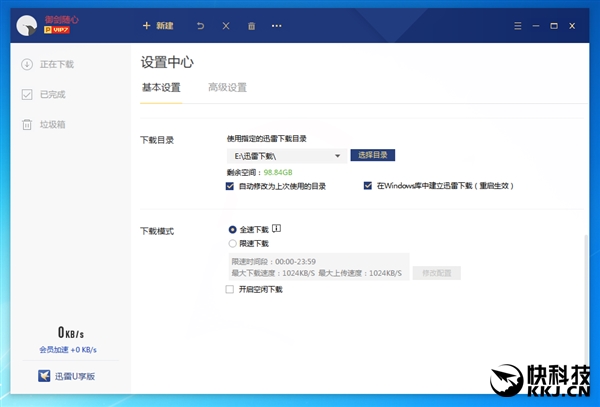Click the downloading arrow circle icon
Screen dimensions: 600x407
pos(27,64)
